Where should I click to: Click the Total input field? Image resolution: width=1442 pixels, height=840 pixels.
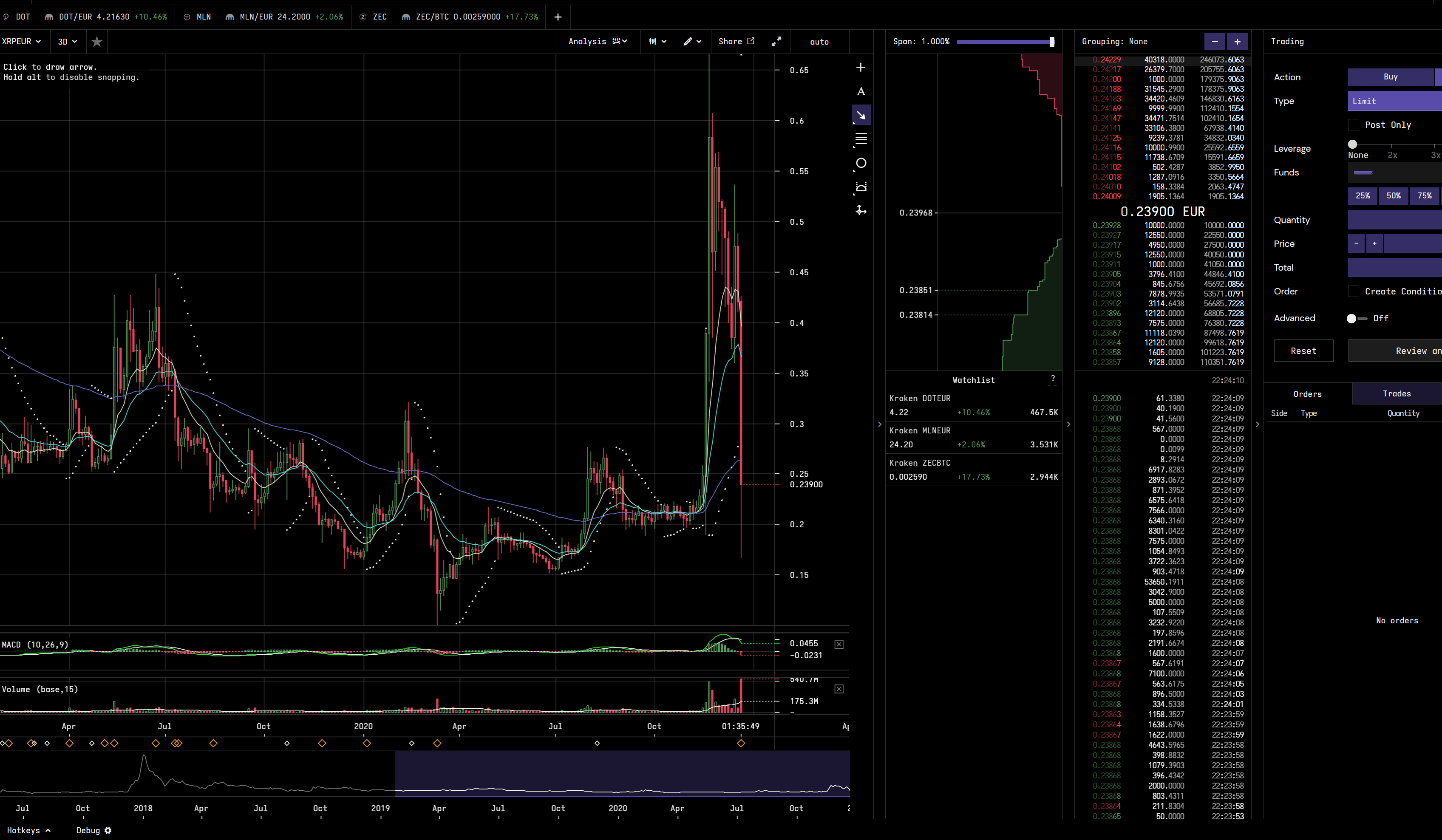point(1394,267)
